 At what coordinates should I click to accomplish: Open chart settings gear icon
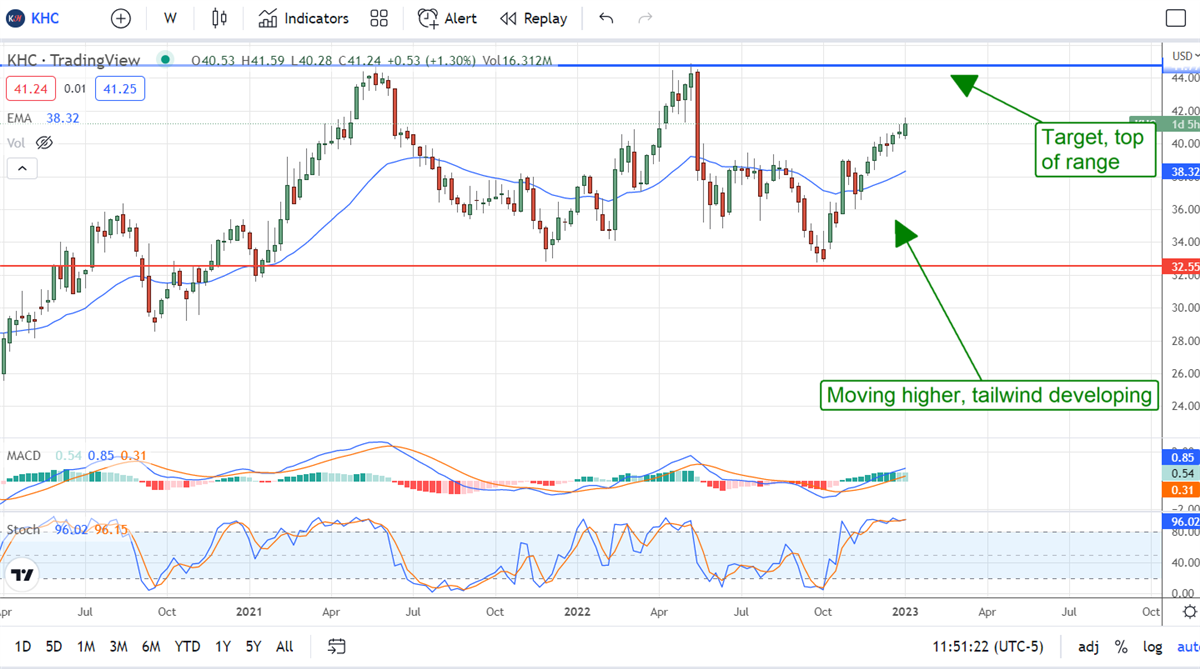(x=1188, y=611)
